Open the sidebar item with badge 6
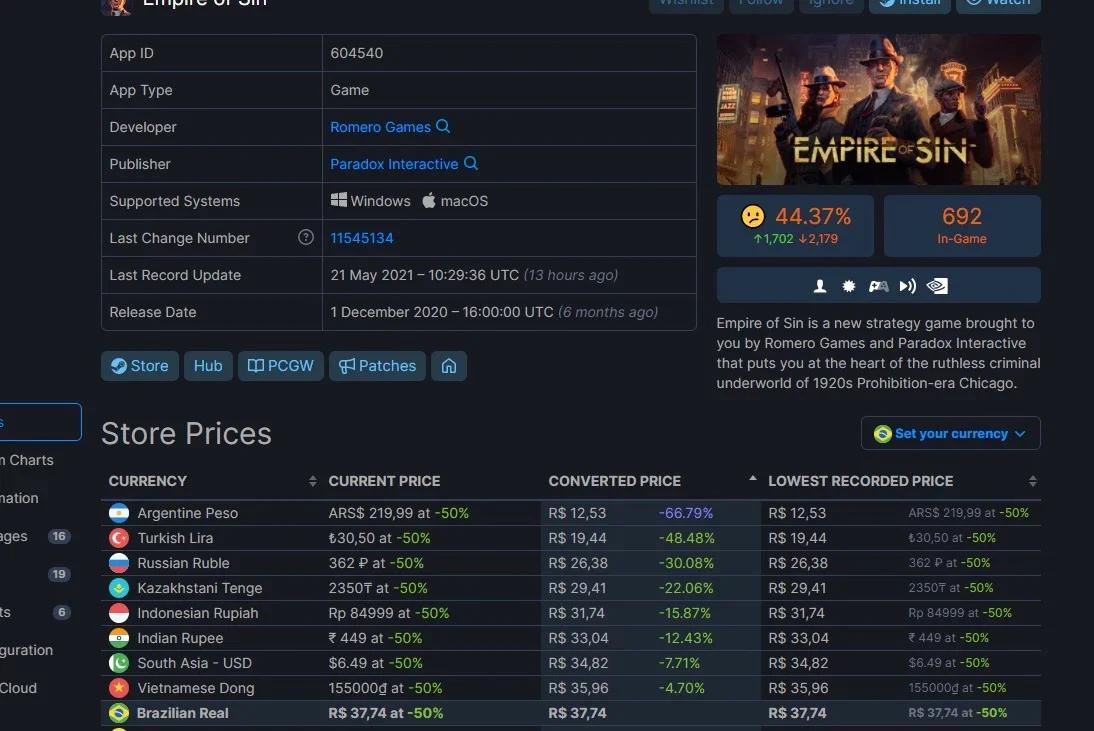The width and height of the screenshot is (1094, 731). 35,612
